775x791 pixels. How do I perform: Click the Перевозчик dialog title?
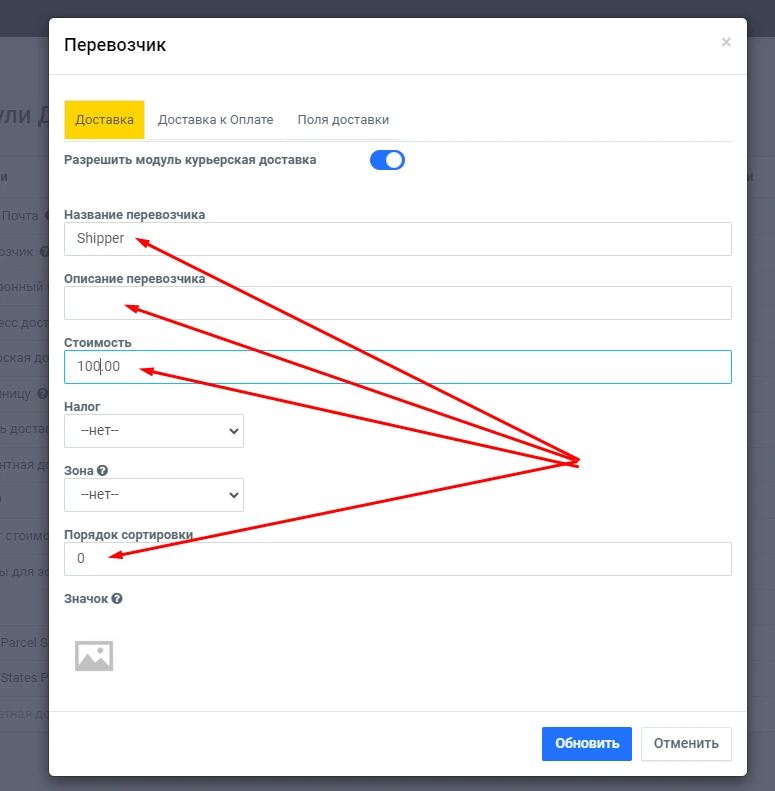pos(115,44)
